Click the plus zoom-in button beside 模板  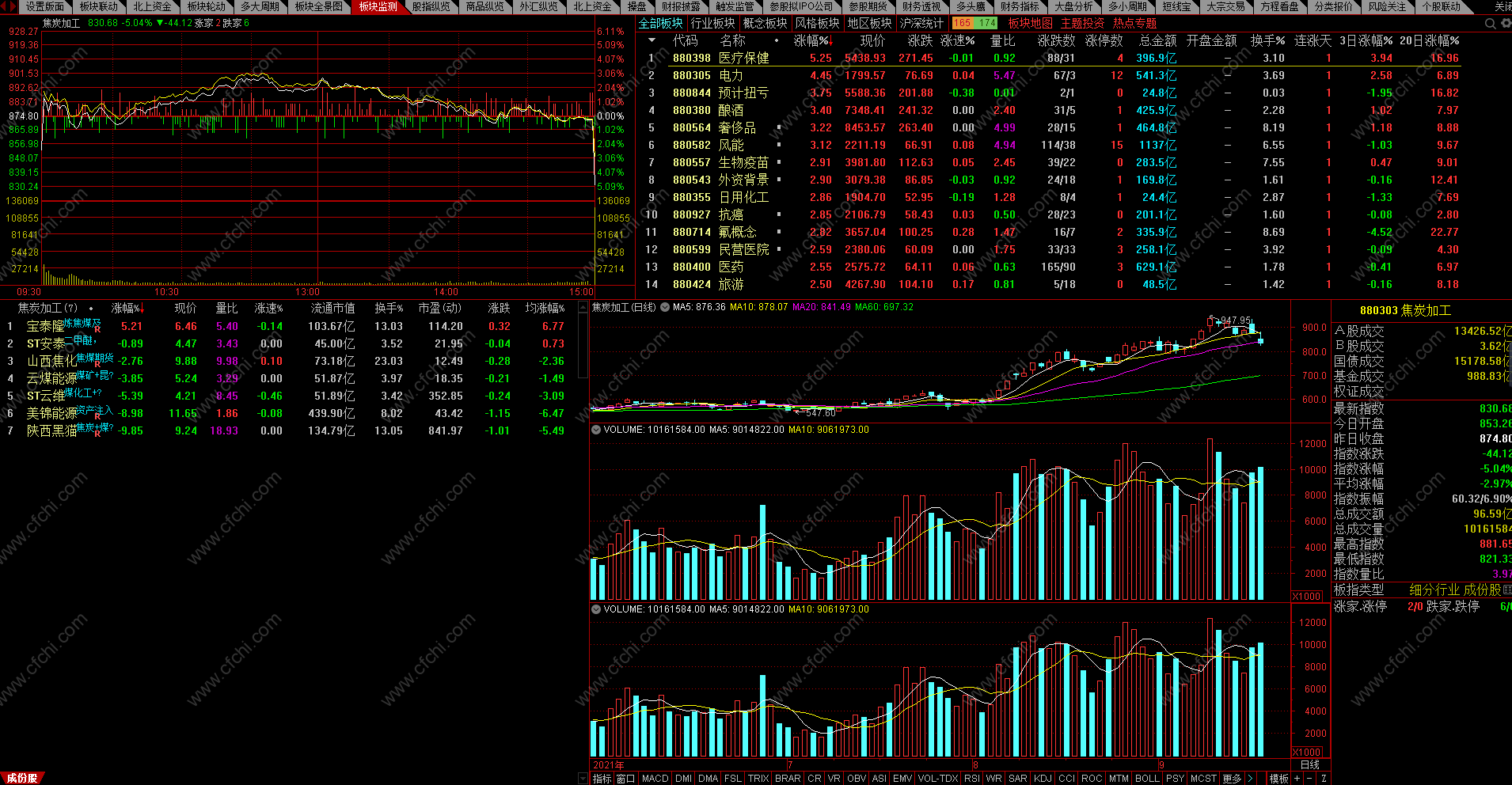(1297, 779)
